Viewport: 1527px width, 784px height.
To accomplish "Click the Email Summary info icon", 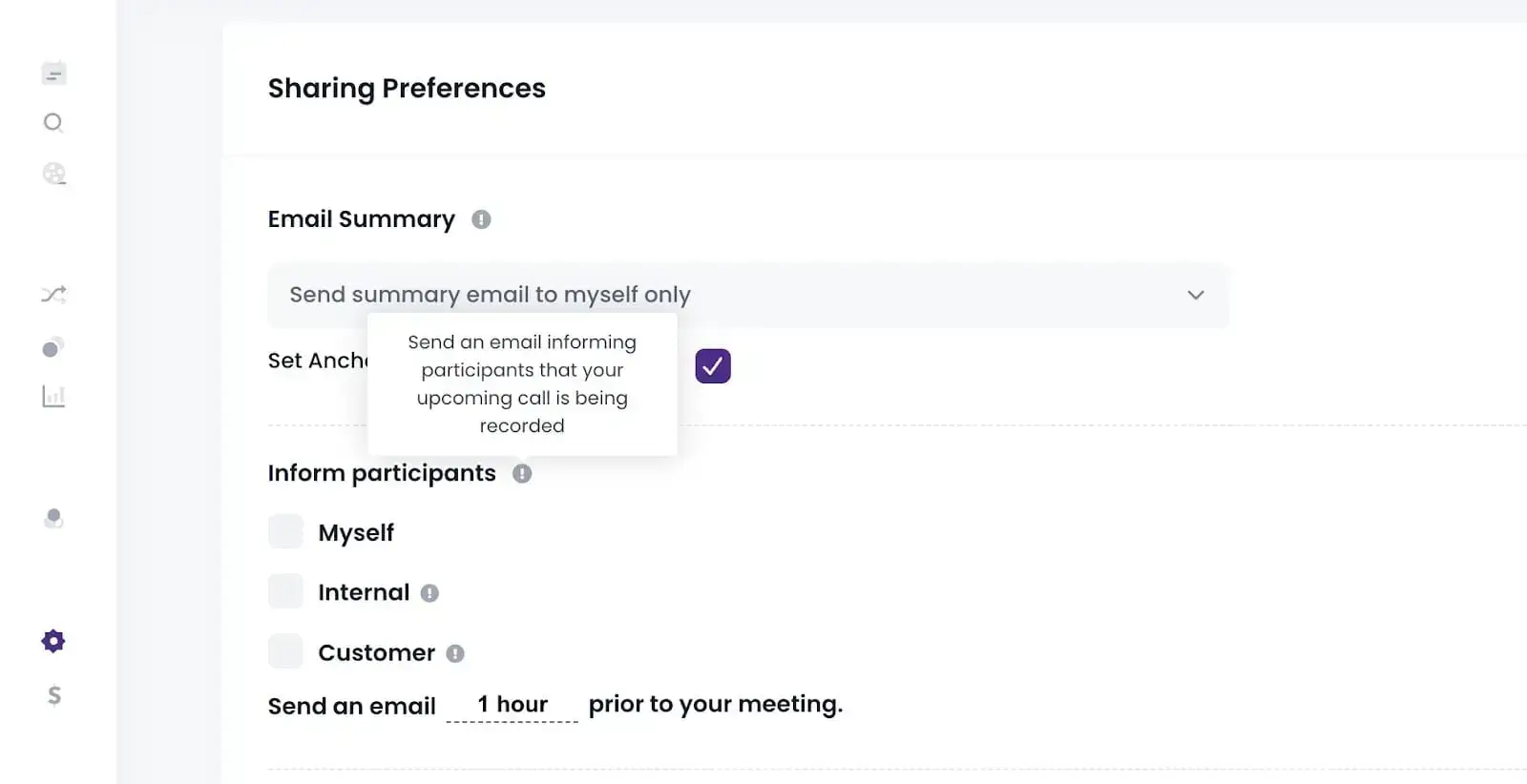I will coord(482,218).
